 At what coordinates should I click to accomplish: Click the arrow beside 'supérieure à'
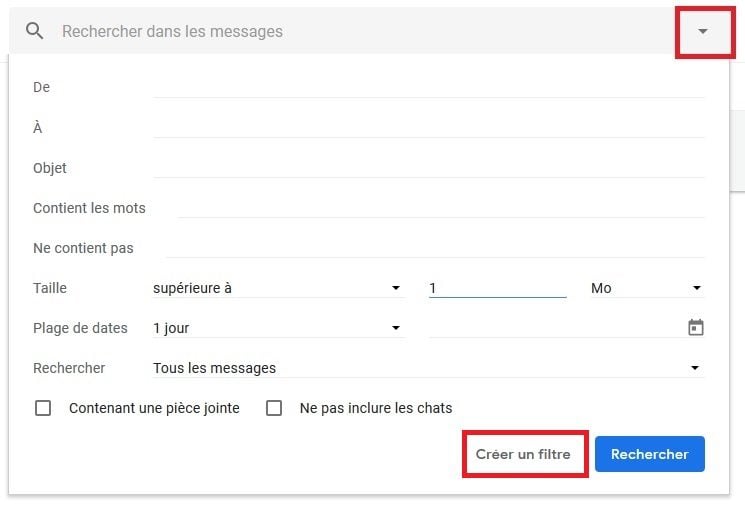pyautogui.click(x=396, y=288)
